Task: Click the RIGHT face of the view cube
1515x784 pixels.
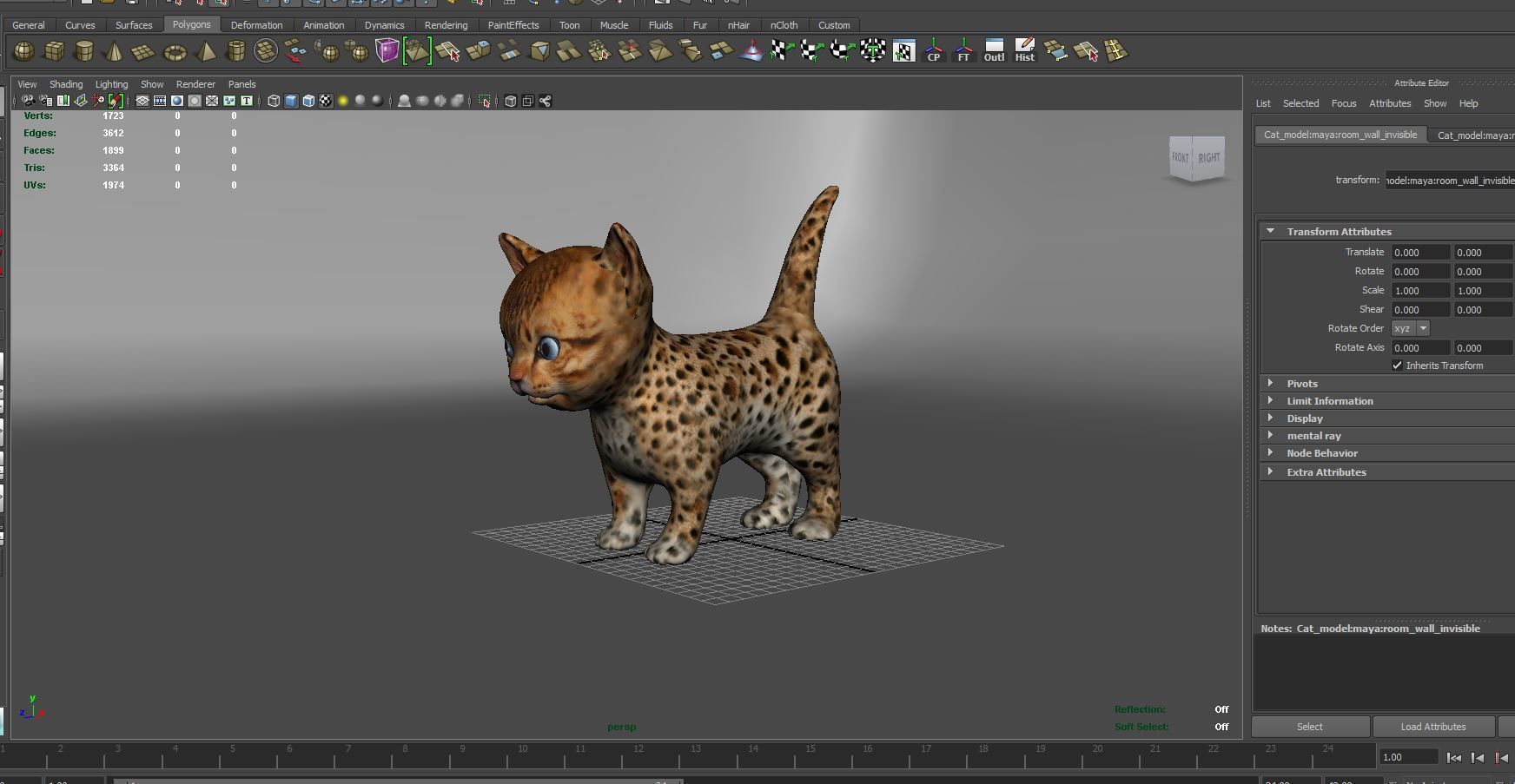Action: click(1209, 158)
